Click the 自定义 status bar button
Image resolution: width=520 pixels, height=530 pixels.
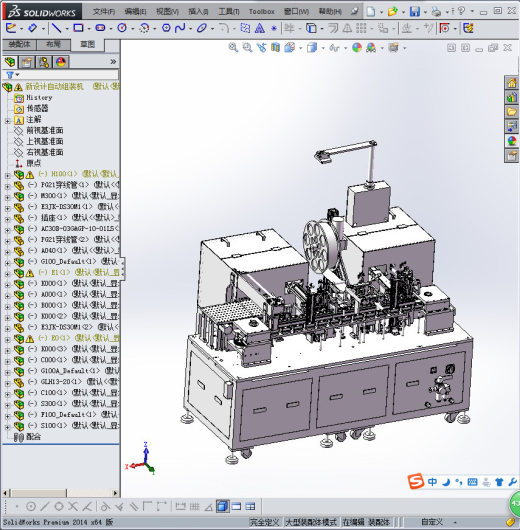pos(432,522)
